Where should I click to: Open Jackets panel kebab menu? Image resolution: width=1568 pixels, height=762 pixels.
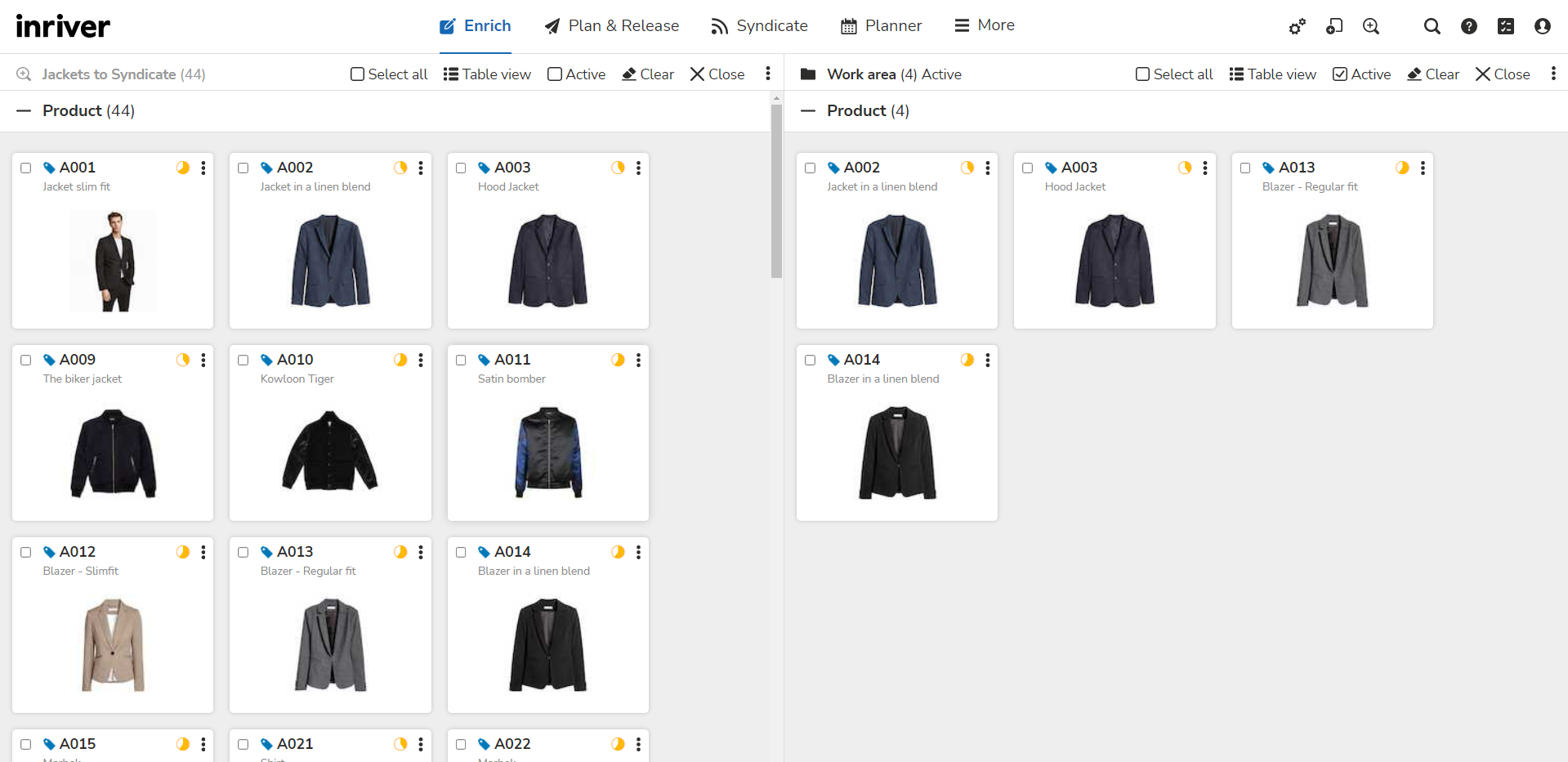click(768, 74)
